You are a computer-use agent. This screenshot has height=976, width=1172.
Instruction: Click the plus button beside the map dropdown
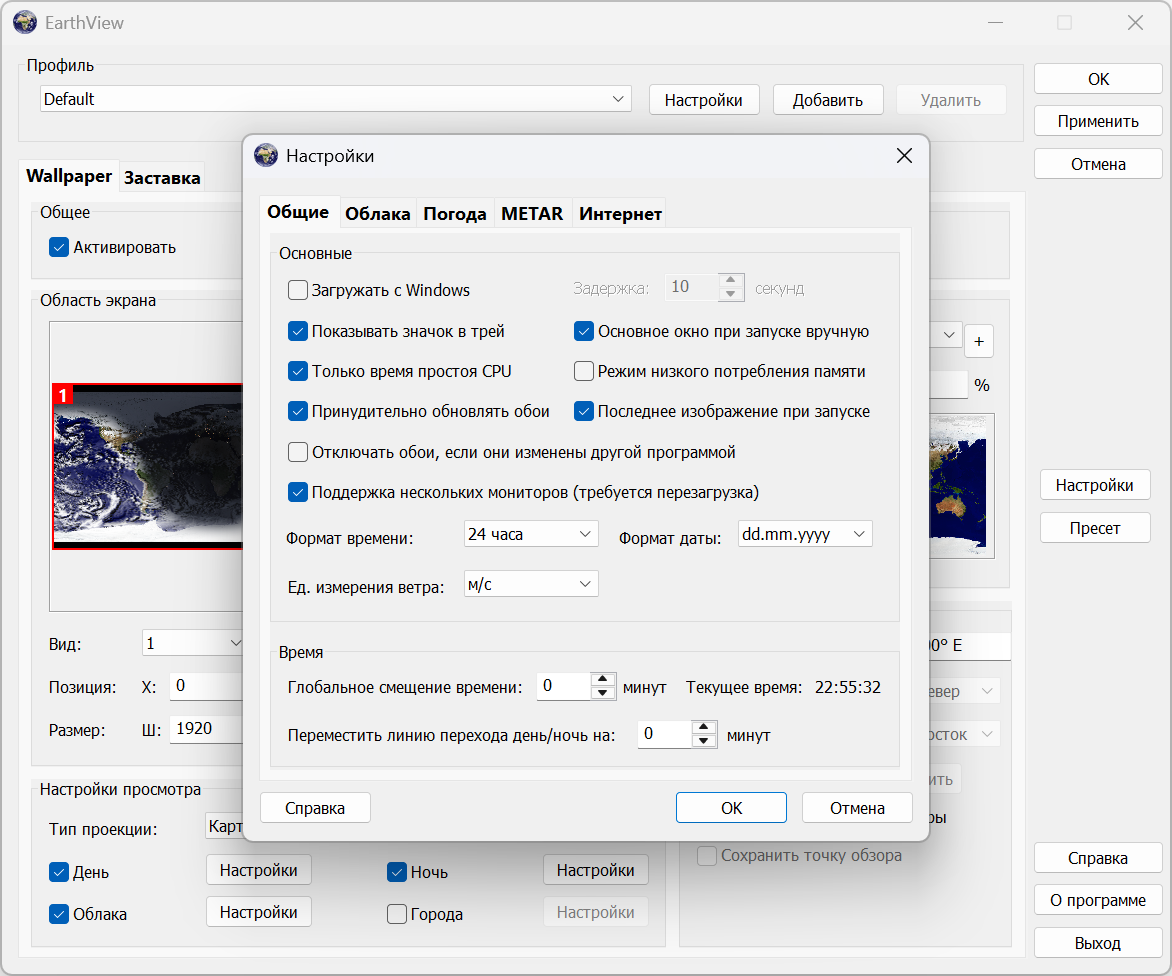pos(978,342)
